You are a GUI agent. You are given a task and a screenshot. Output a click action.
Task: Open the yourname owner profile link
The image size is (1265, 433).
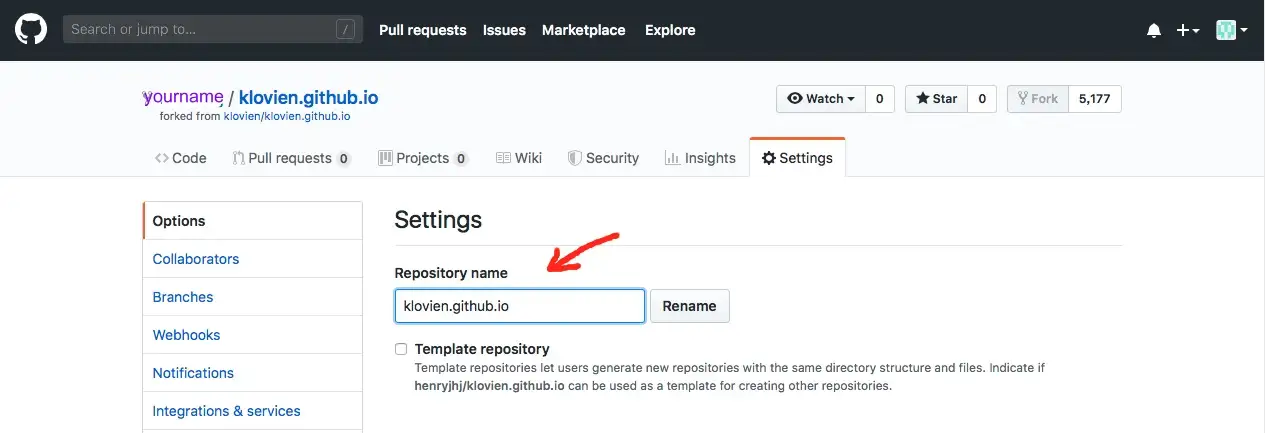pos(182,97)
